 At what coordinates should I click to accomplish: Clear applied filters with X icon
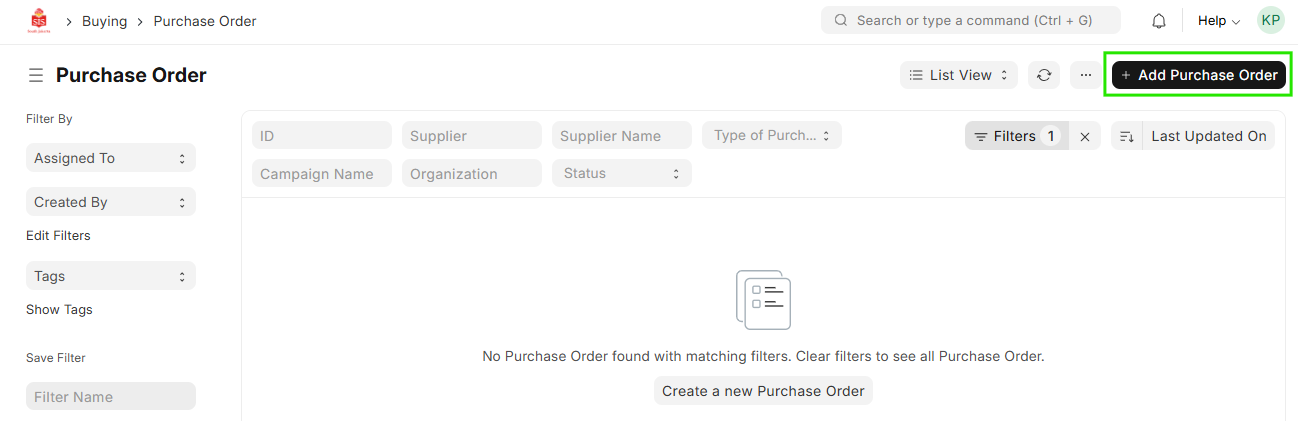(1085, 137)
